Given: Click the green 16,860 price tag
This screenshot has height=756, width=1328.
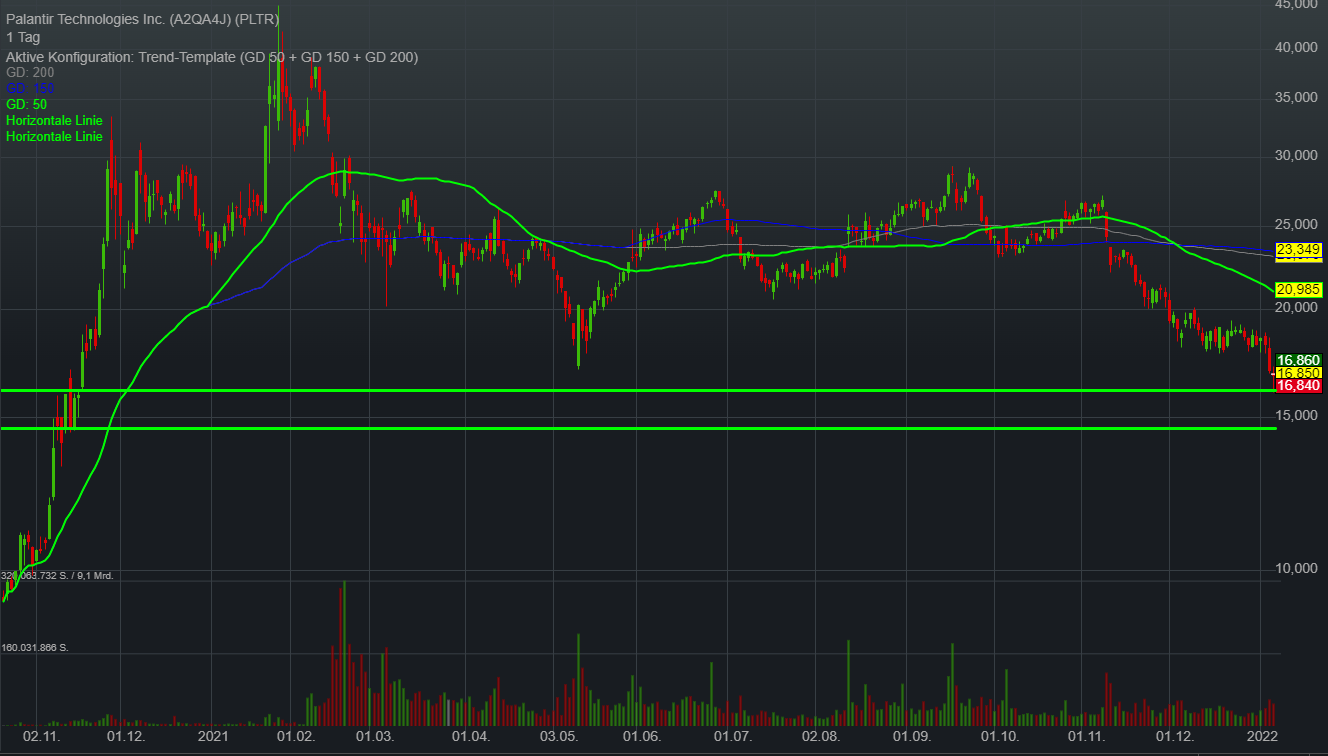Looking at the screenshot, I should pos(1299,360).
